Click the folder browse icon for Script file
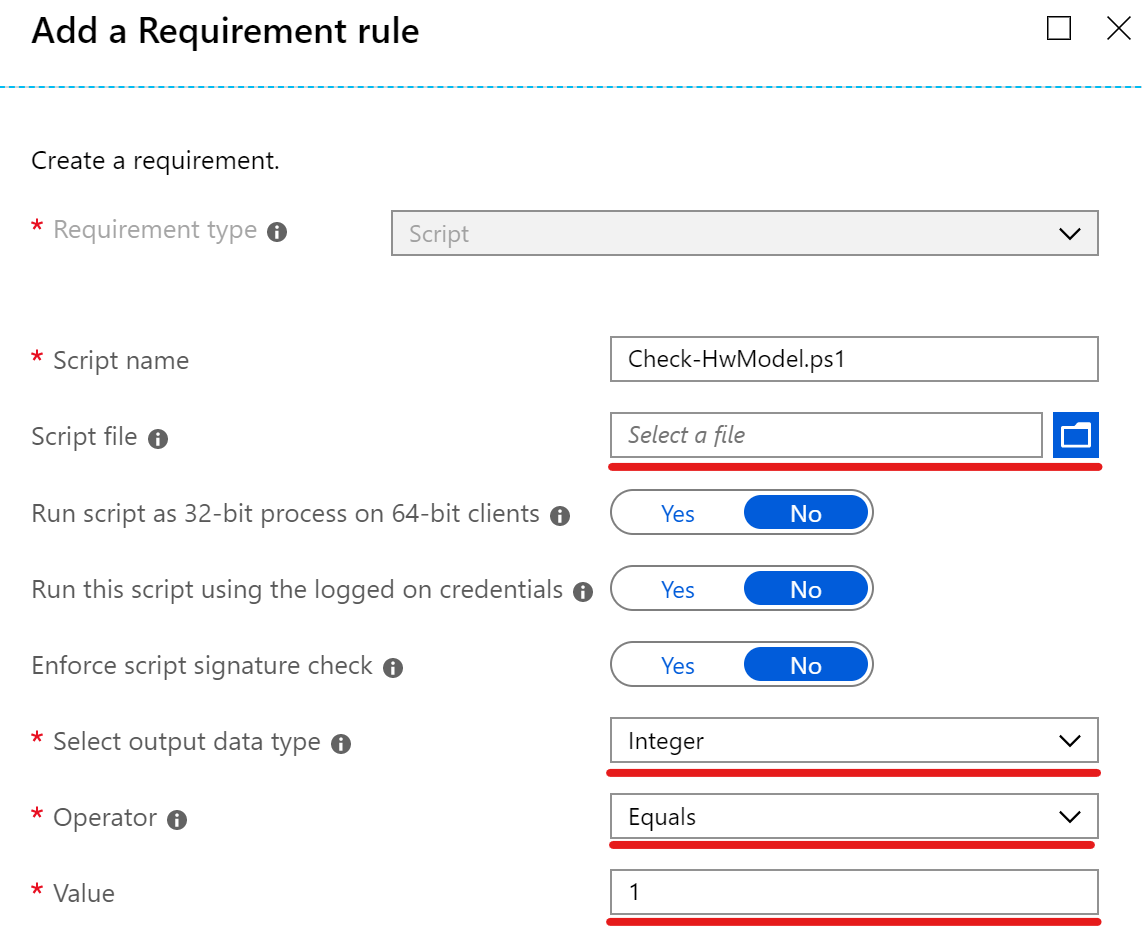1142x951 pixels. click(1075, 435)
